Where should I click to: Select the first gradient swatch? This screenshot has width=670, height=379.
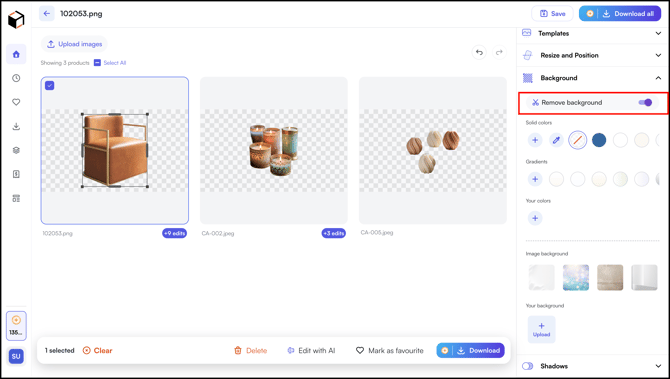pyautogui.click(x=556, y=179)
